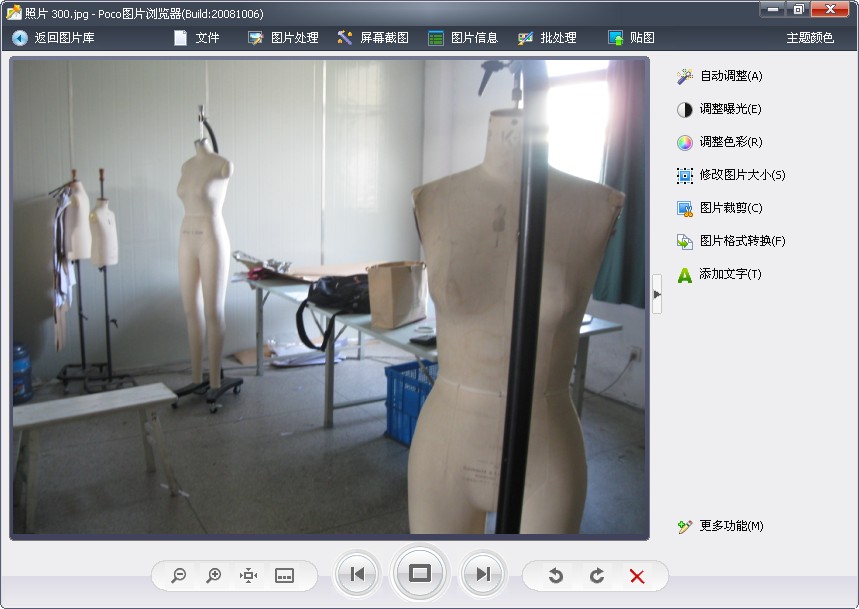Open the 屏幕截图 menu
This screenshot has height=609, width=859.
tap(373, 38)
